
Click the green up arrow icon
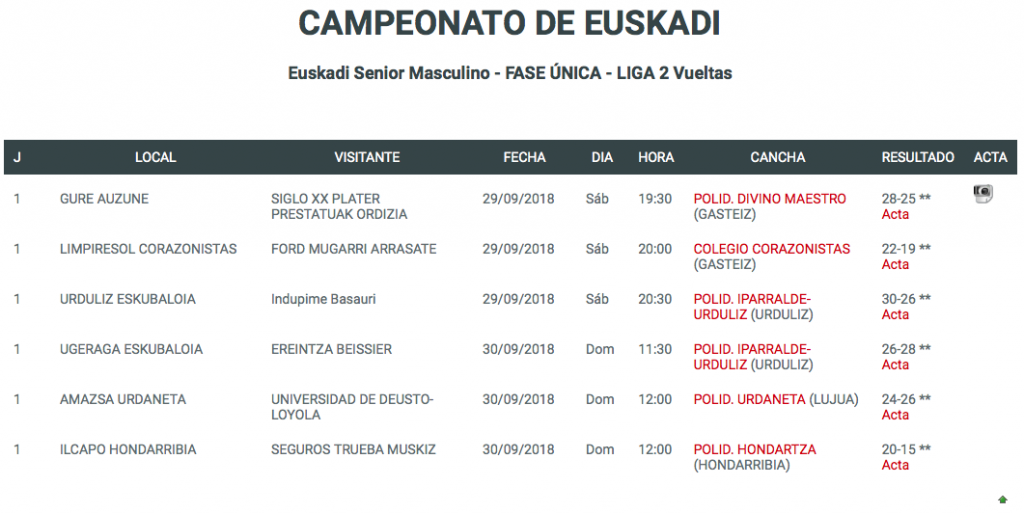(1003, 499)
